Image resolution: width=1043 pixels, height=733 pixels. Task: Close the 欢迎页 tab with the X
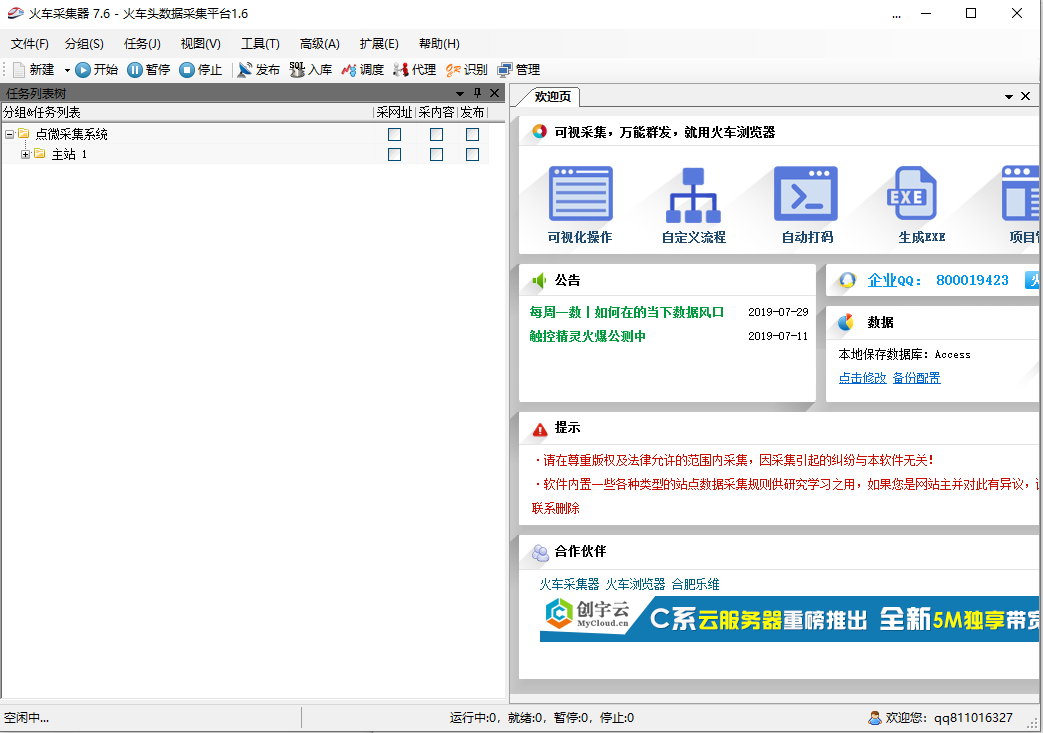click(1026, 96)
